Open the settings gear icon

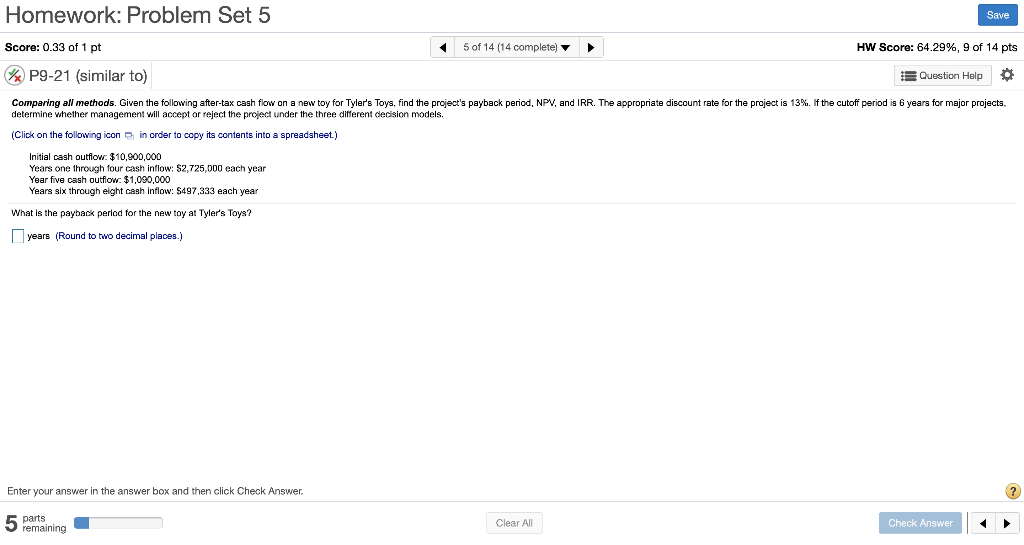coord(1007,75)
